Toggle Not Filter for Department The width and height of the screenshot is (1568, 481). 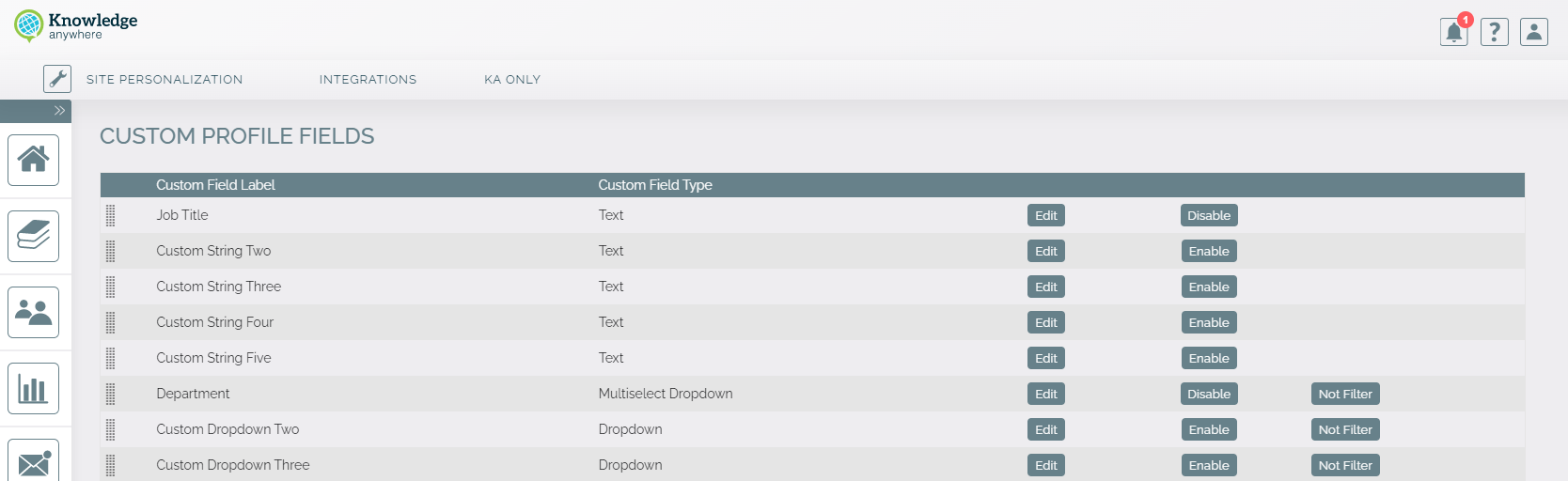click(1344, 394)
